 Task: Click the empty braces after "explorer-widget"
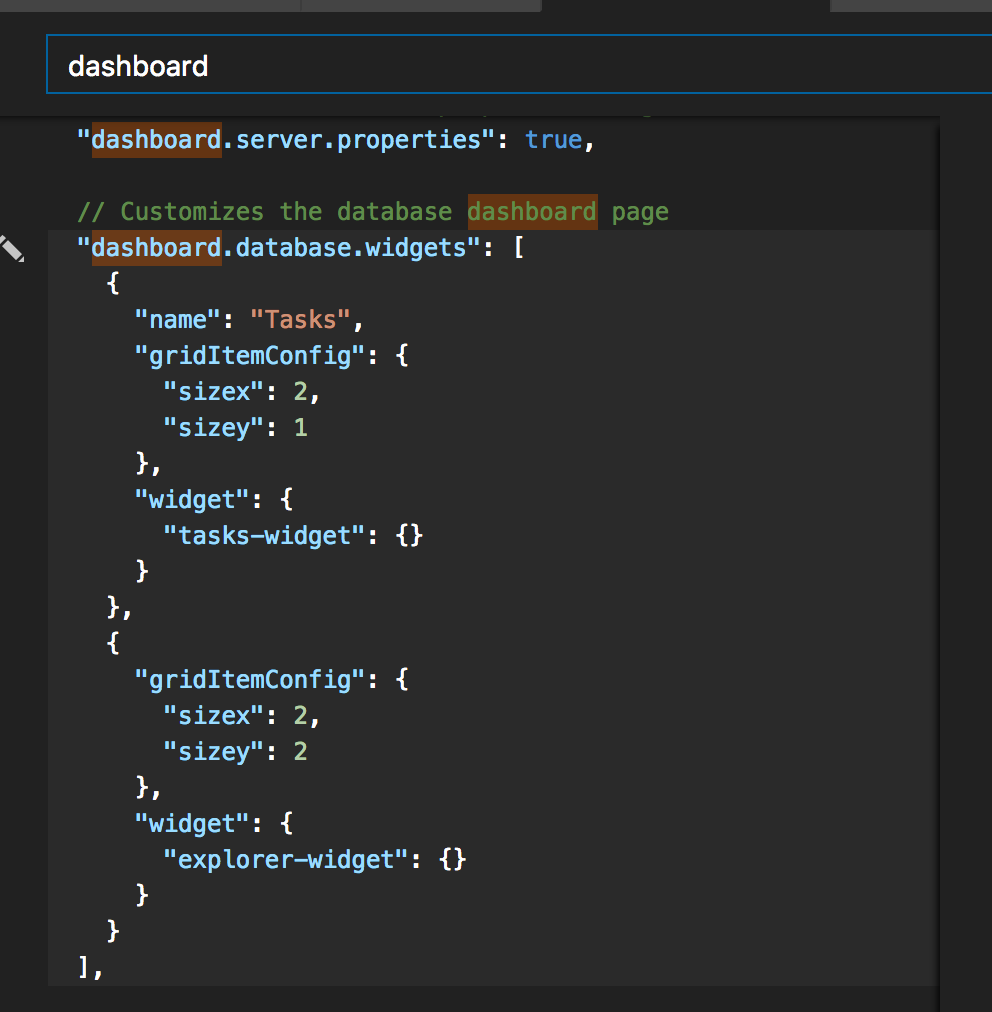pos(452,860)
